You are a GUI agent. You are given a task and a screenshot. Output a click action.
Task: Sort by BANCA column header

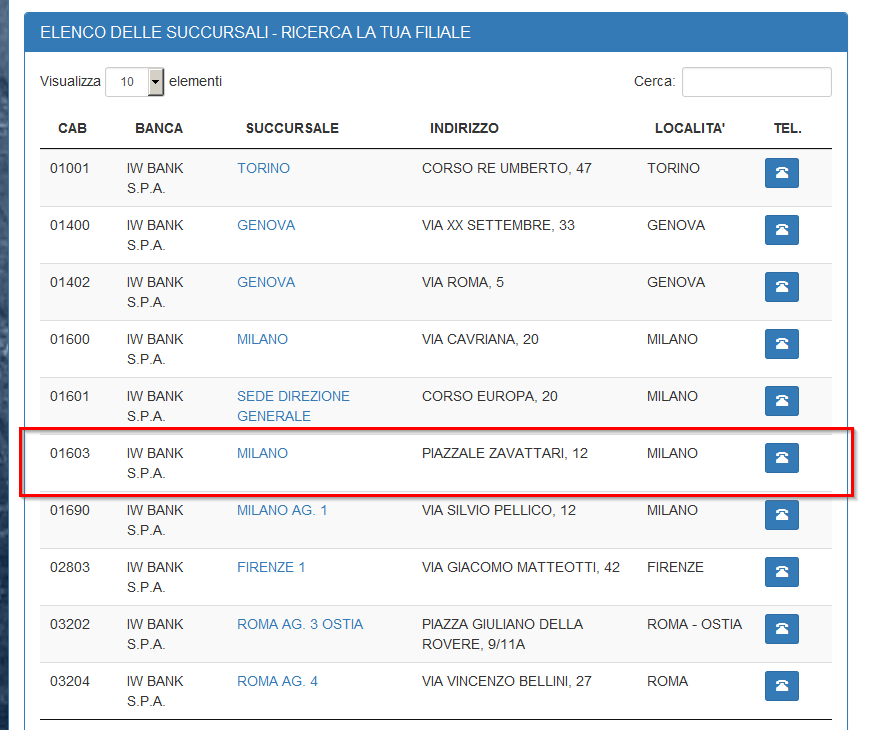159,128
